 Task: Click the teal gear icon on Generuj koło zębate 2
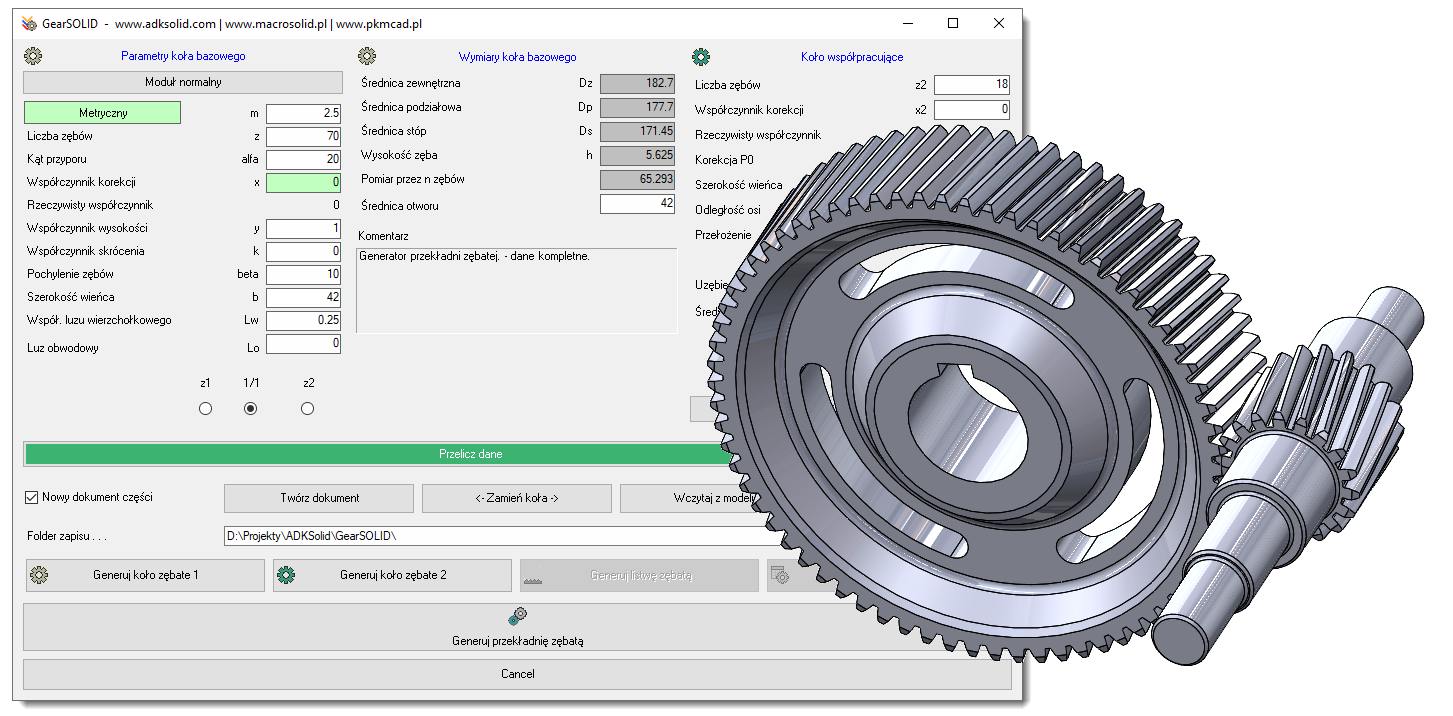pyautogui.click(x=286, y=575)
